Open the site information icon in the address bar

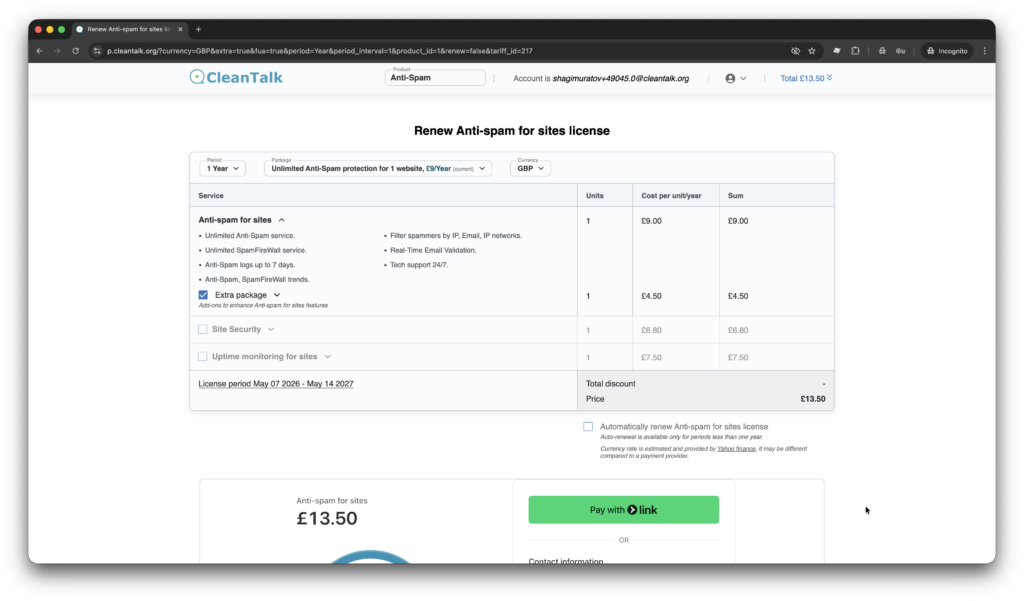click(97, 51)
